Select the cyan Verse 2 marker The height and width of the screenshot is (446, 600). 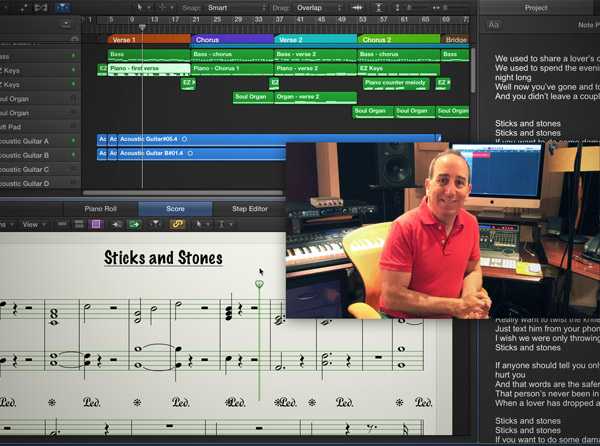316,39
